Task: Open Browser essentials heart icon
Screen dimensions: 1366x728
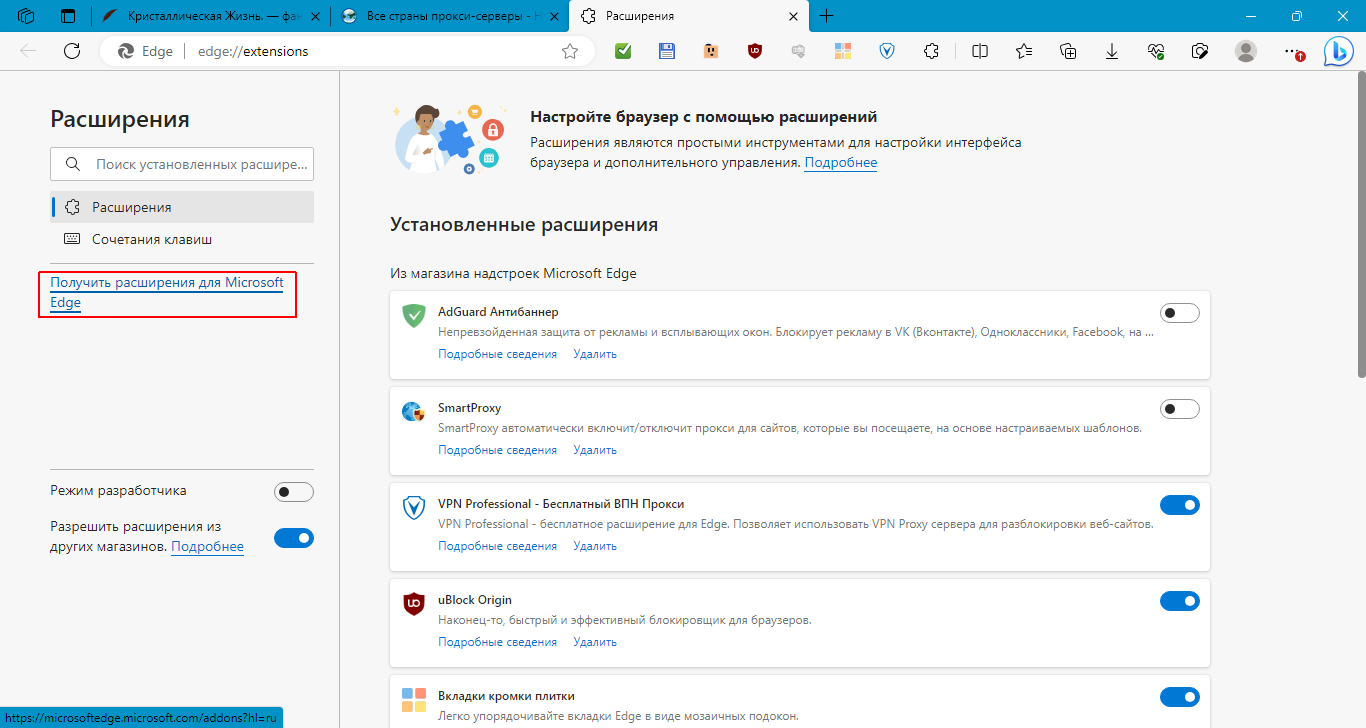Action: click(1156, 51)
